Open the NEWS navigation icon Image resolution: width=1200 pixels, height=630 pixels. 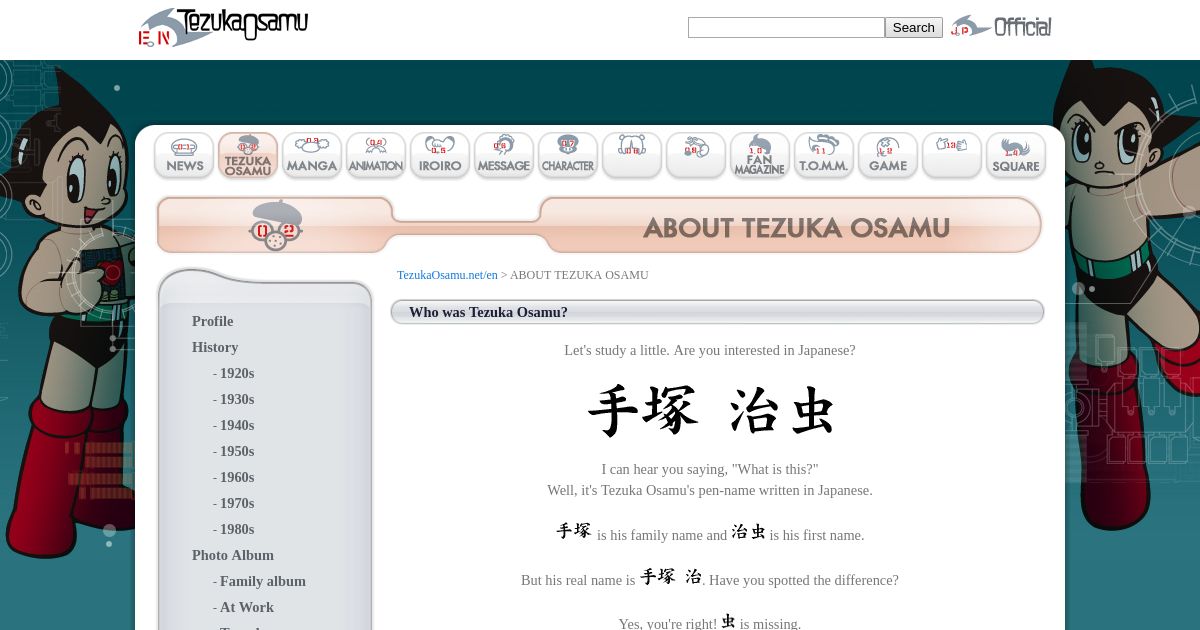tap(184, 156)
